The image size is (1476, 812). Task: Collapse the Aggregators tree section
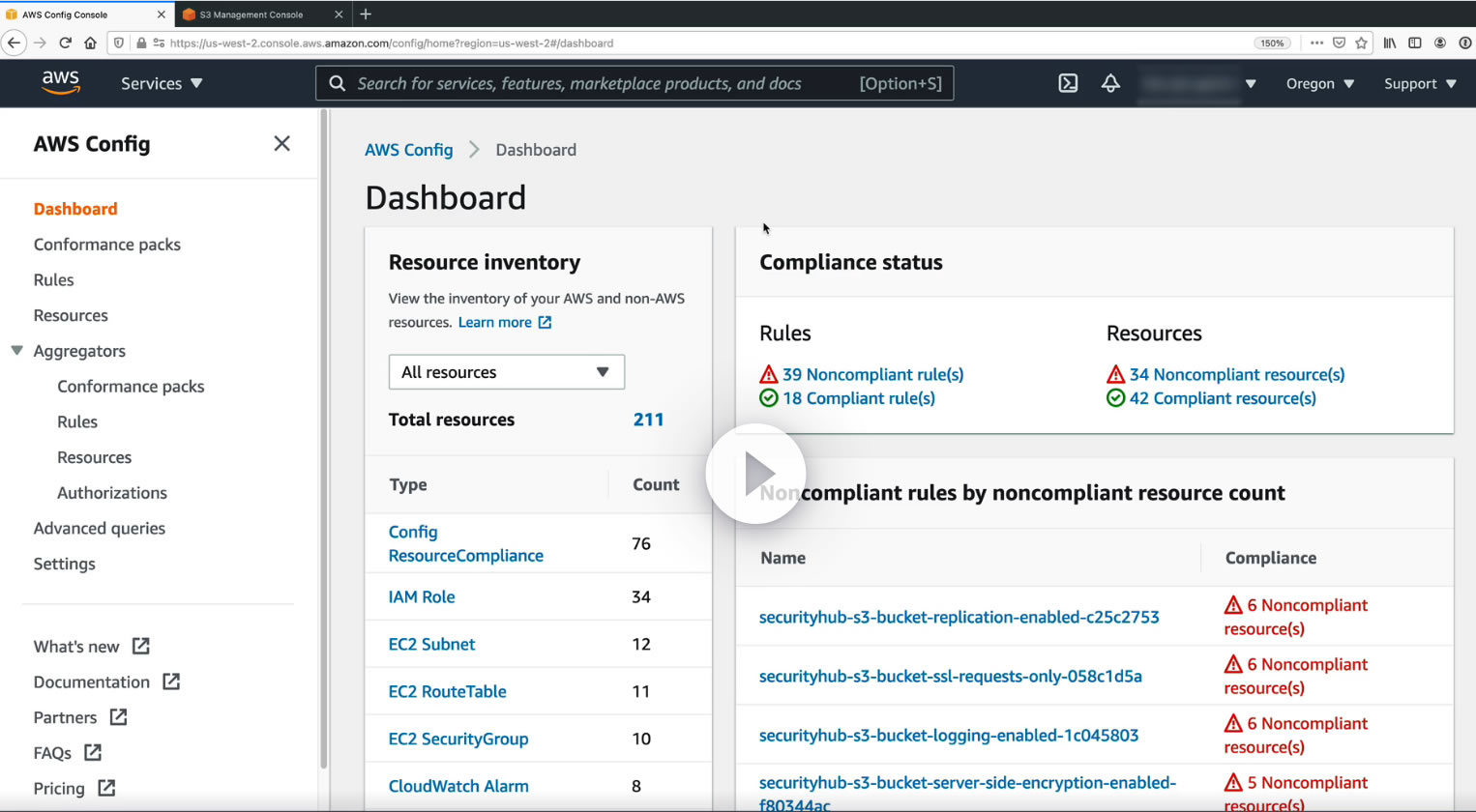[x=17, y=351]
